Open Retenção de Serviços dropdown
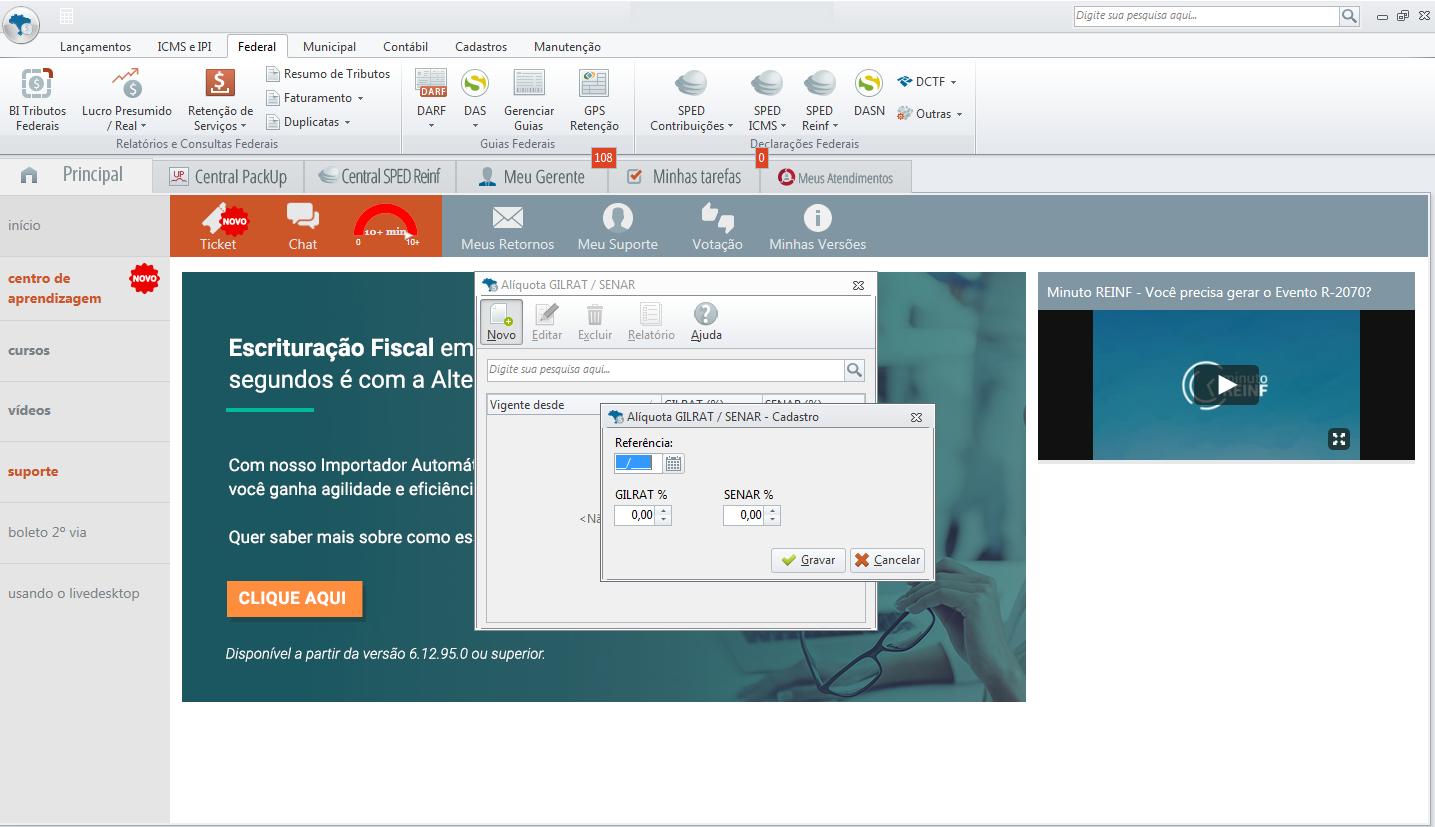 pyautogui.click(x=220, y=100)
